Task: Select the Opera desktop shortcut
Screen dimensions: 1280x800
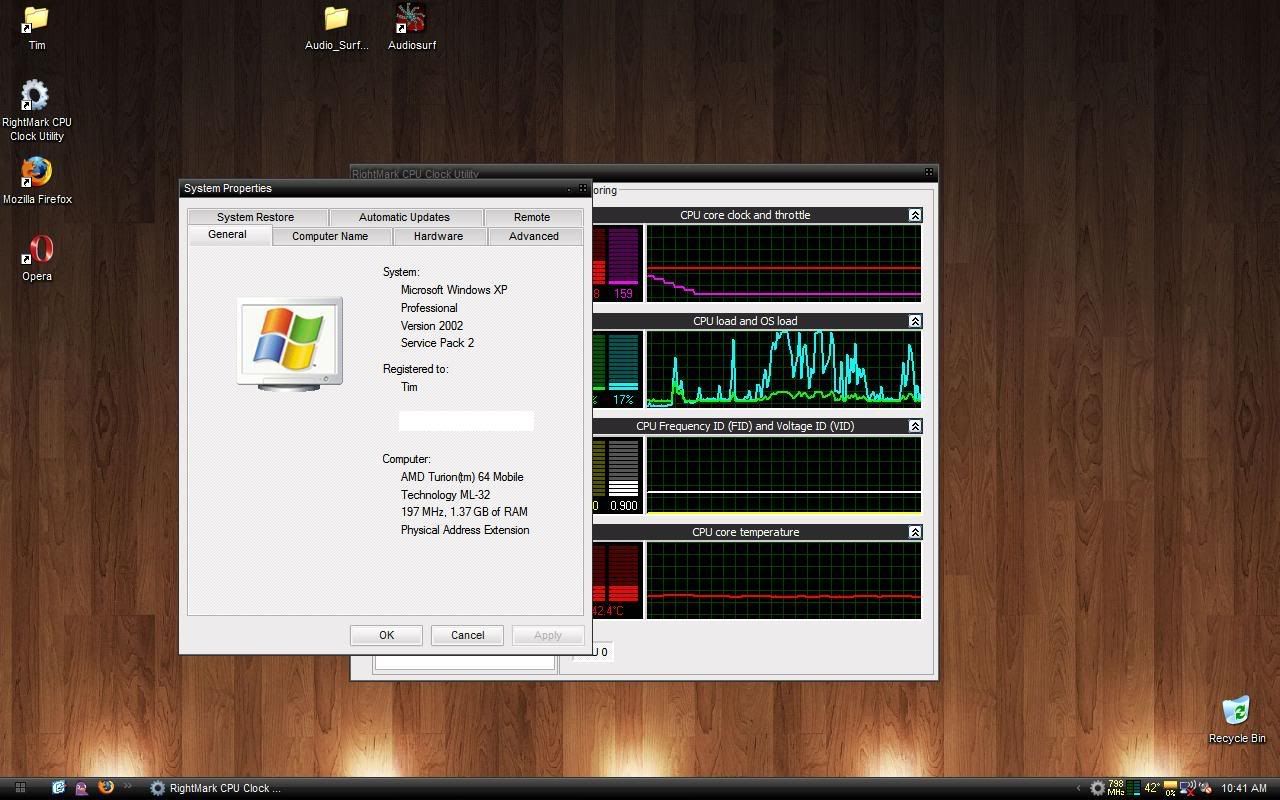Action: (37, 258)
